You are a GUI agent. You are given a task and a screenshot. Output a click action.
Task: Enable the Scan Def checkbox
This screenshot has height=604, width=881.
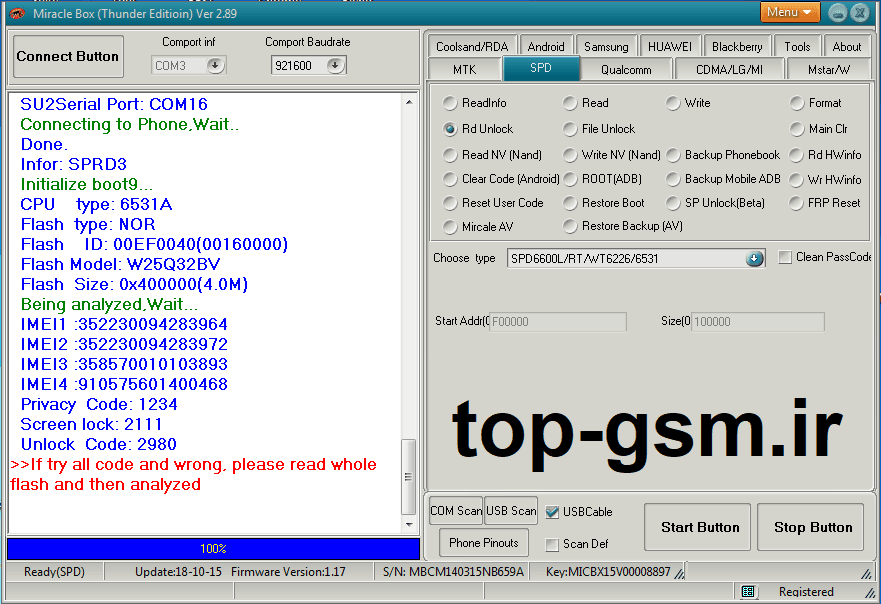click(552, 544)
